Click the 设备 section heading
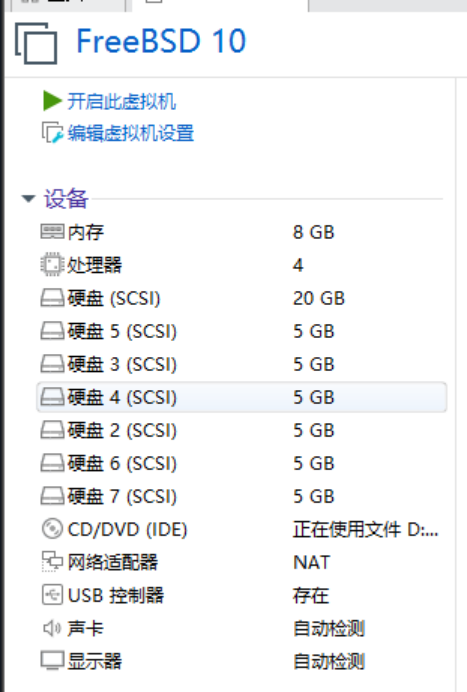Image resolution: width=467 pixels, height=692 pixels. (66, 199)
